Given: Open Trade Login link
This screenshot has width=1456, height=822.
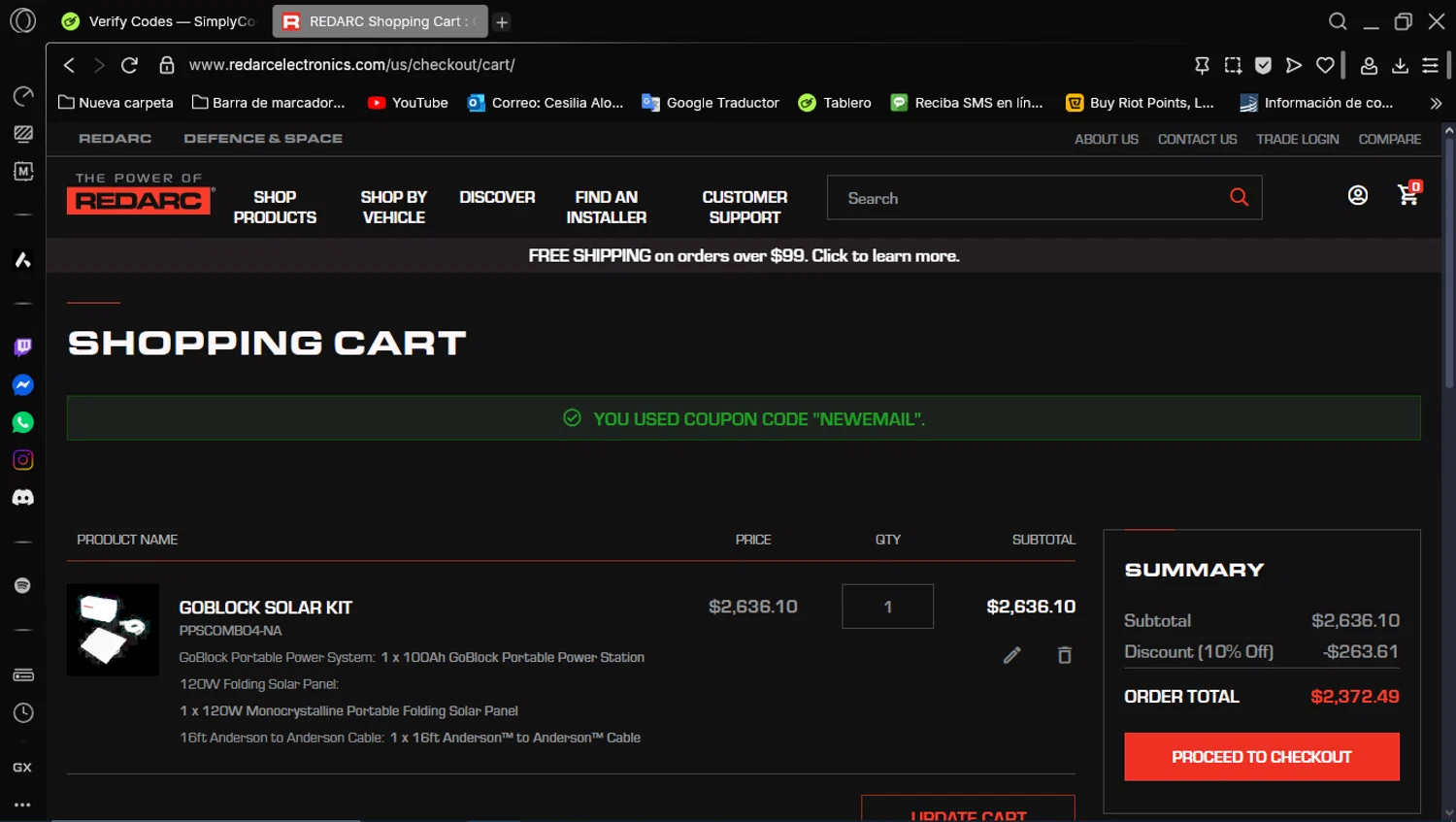Looking at the screenshot, I should click(1297, 139).
